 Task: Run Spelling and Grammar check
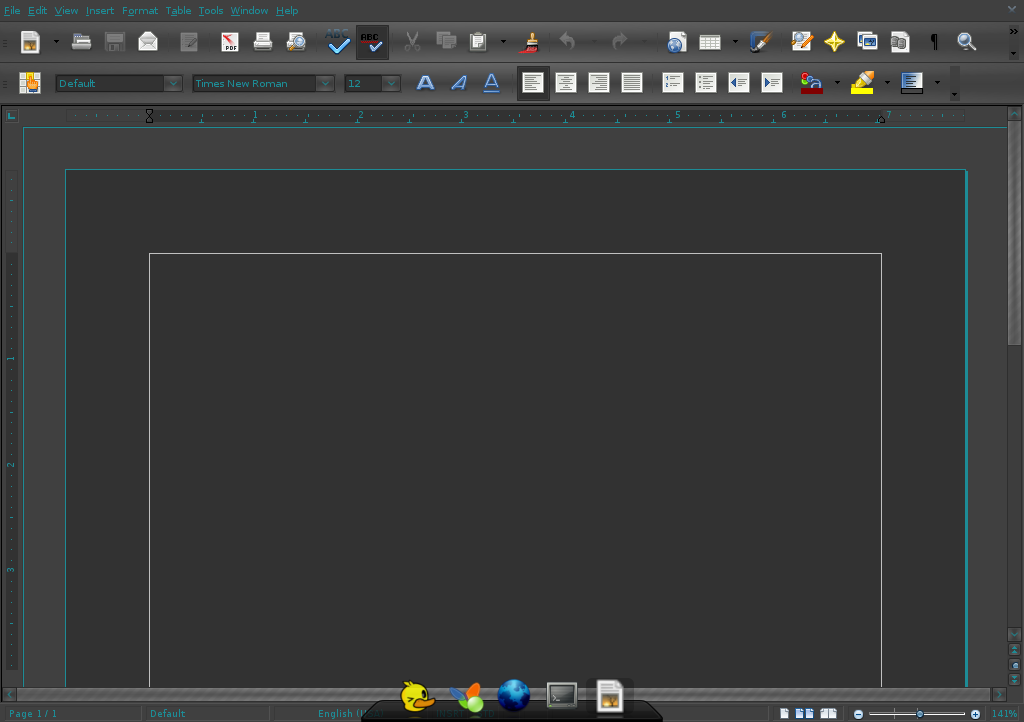339,42
